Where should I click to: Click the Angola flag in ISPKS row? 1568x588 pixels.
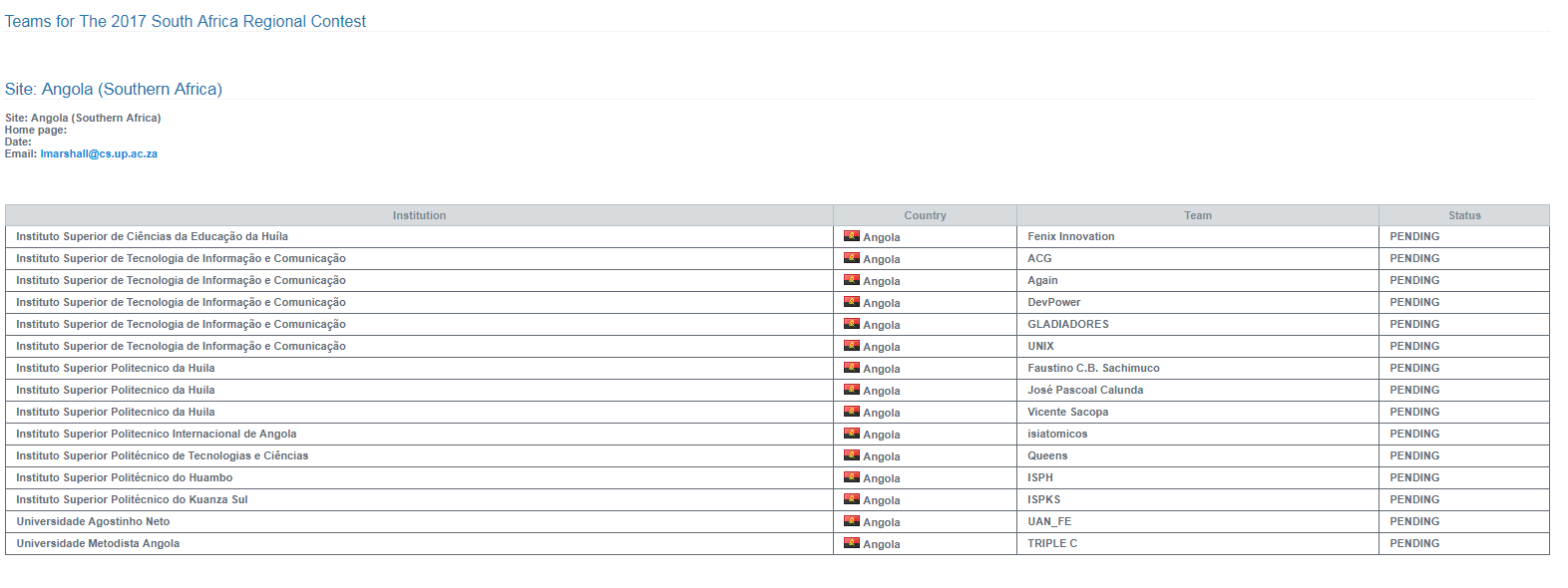point(852,499)
